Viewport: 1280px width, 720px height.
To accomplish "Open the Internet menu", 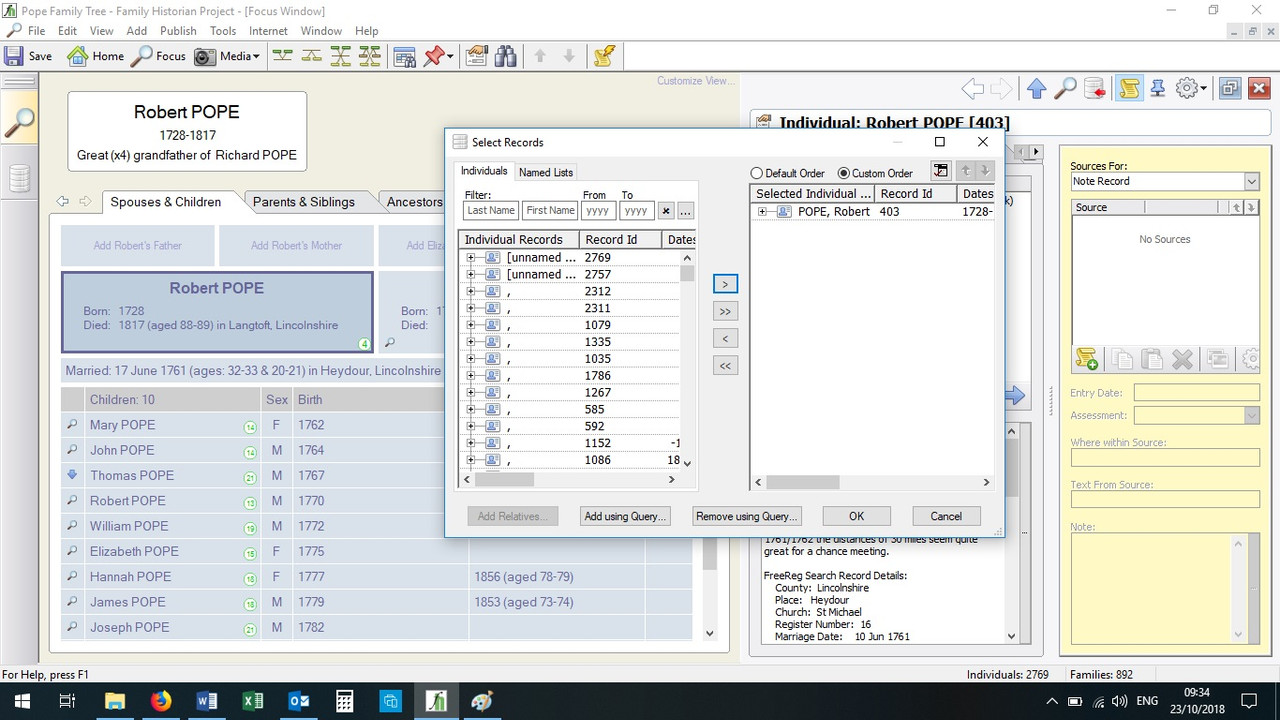I will click(268, 31).
